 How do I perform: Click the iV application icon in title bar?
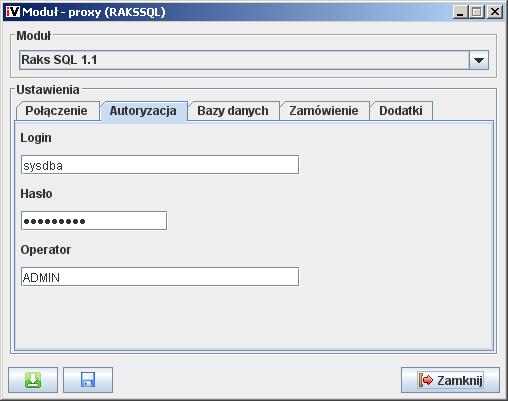pyautogui.click(x=13, y=12)
